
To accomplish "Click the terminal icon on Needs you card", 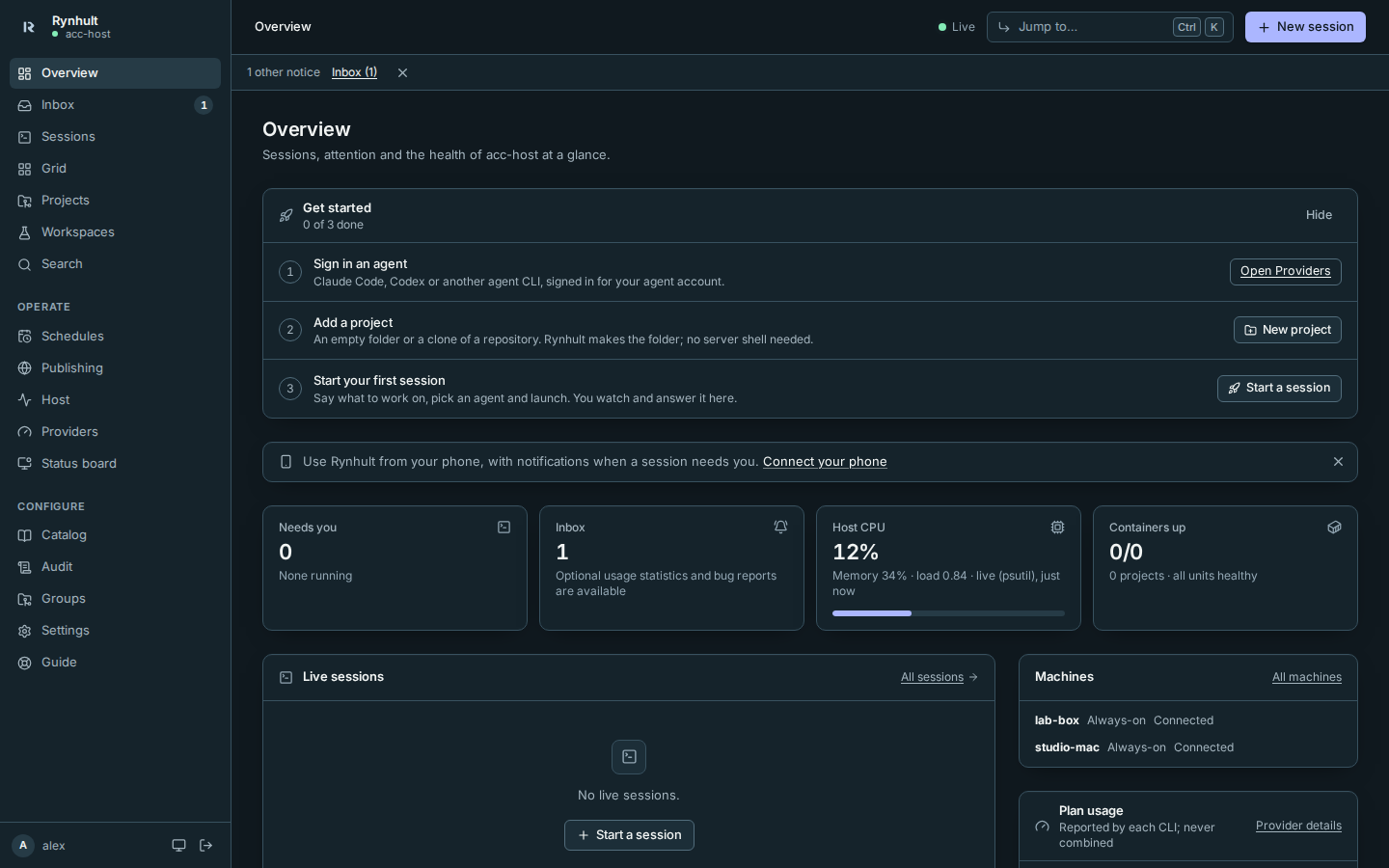I will pyautogui.click(x=504, y=528).
